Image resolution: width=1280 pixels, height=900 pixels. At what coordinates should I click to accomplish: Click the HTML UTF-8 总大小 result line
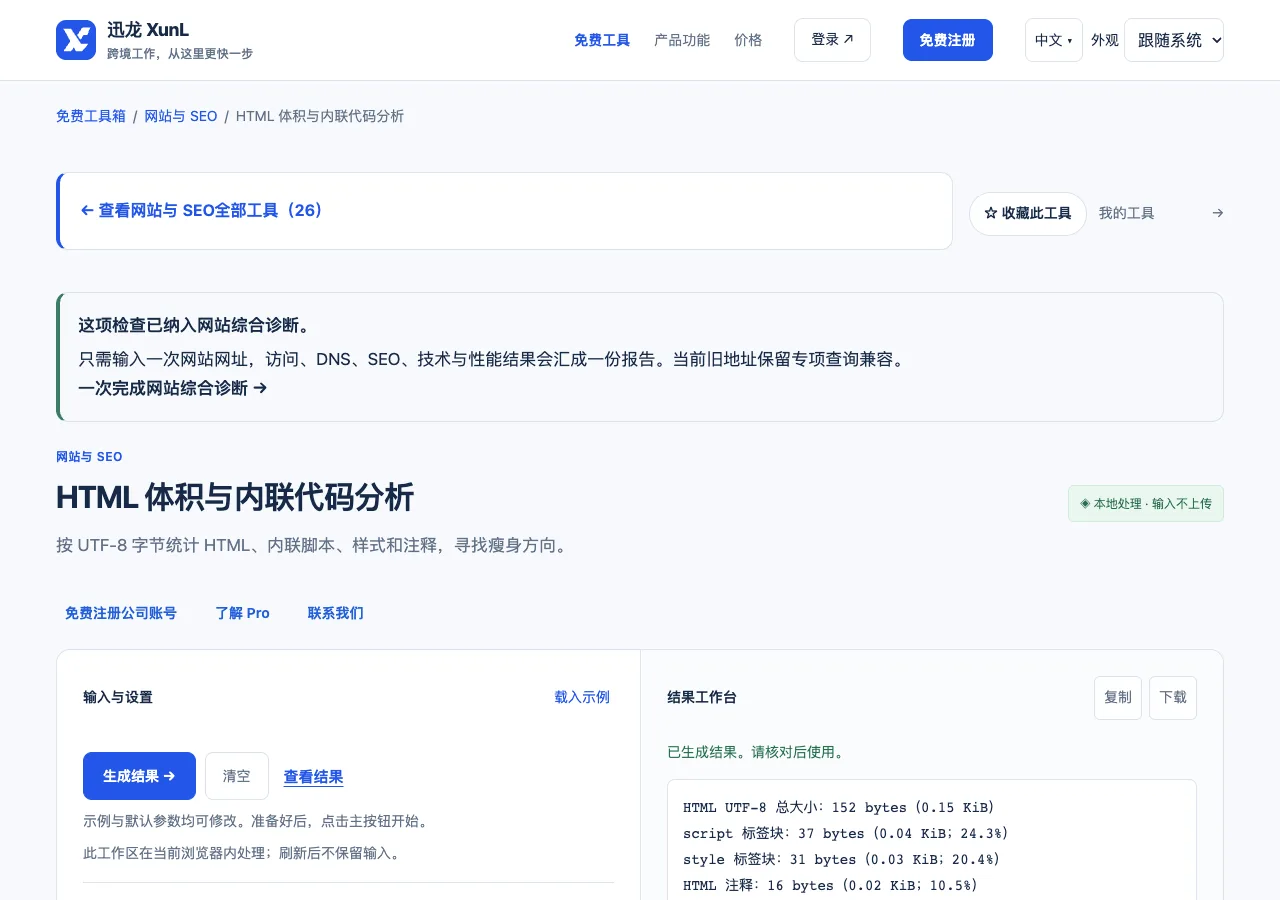(839, 807)
